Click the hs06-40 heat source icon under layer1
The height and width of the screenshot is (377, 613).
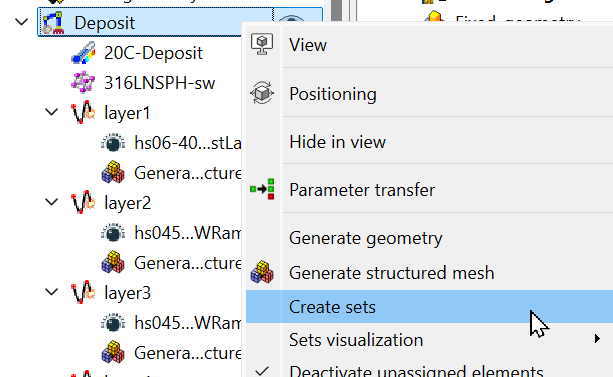point(113,143)
